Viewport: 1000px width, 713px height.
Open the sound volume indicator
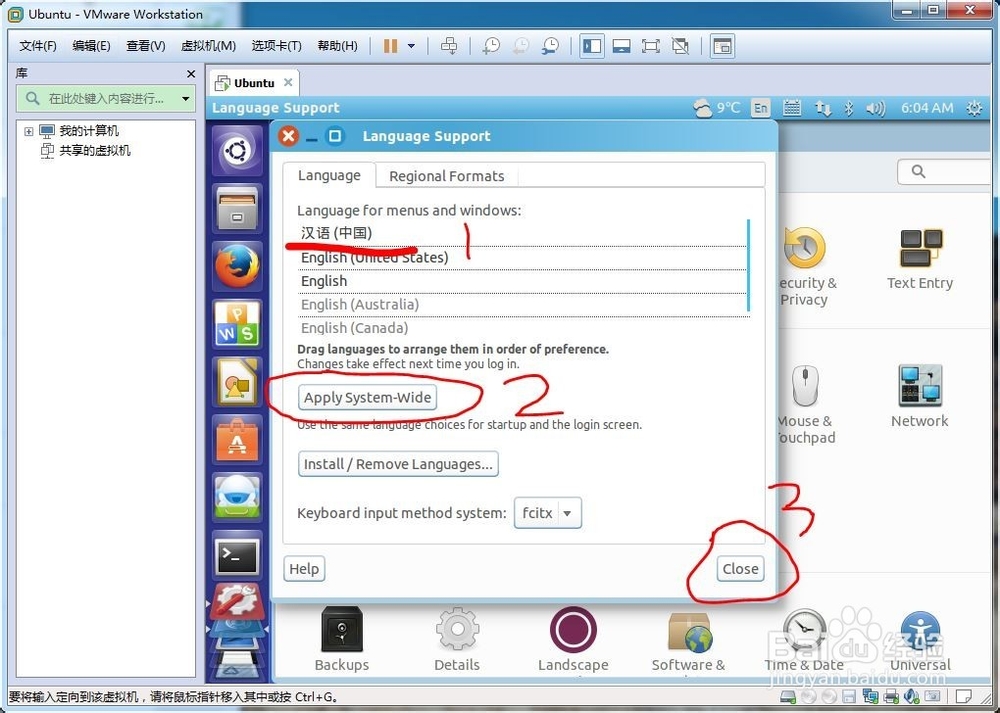pos(876,108)
